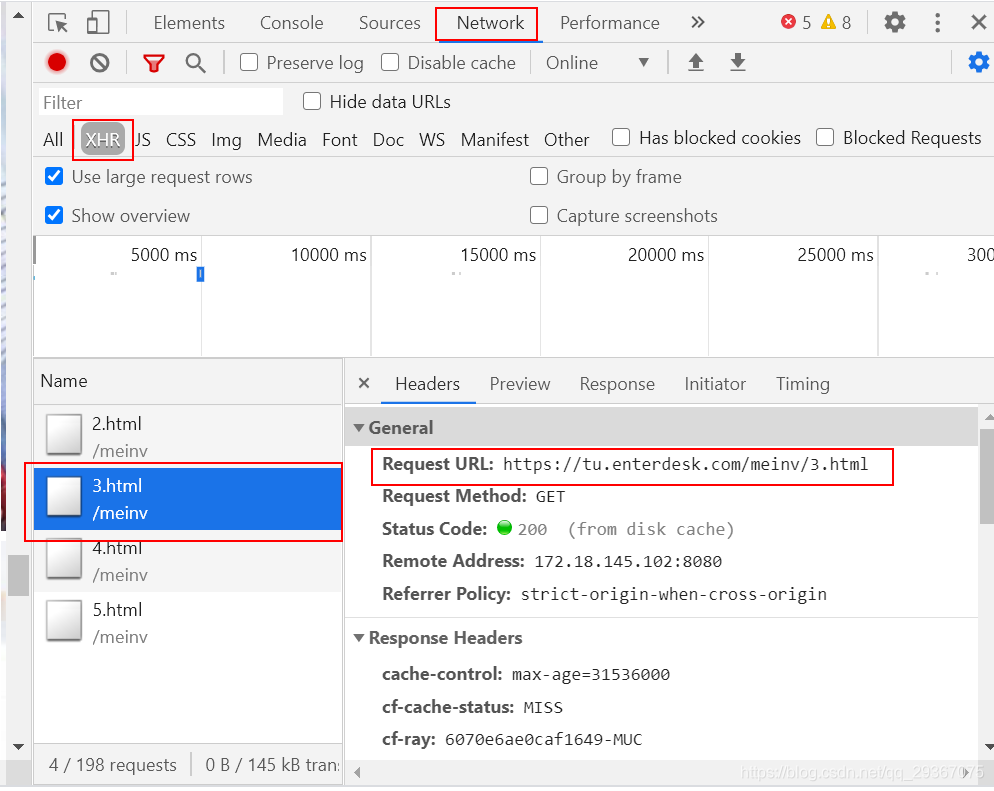Open the Response tab
The width and height of the screenshot is (994, 791).
tap(617, 384)
